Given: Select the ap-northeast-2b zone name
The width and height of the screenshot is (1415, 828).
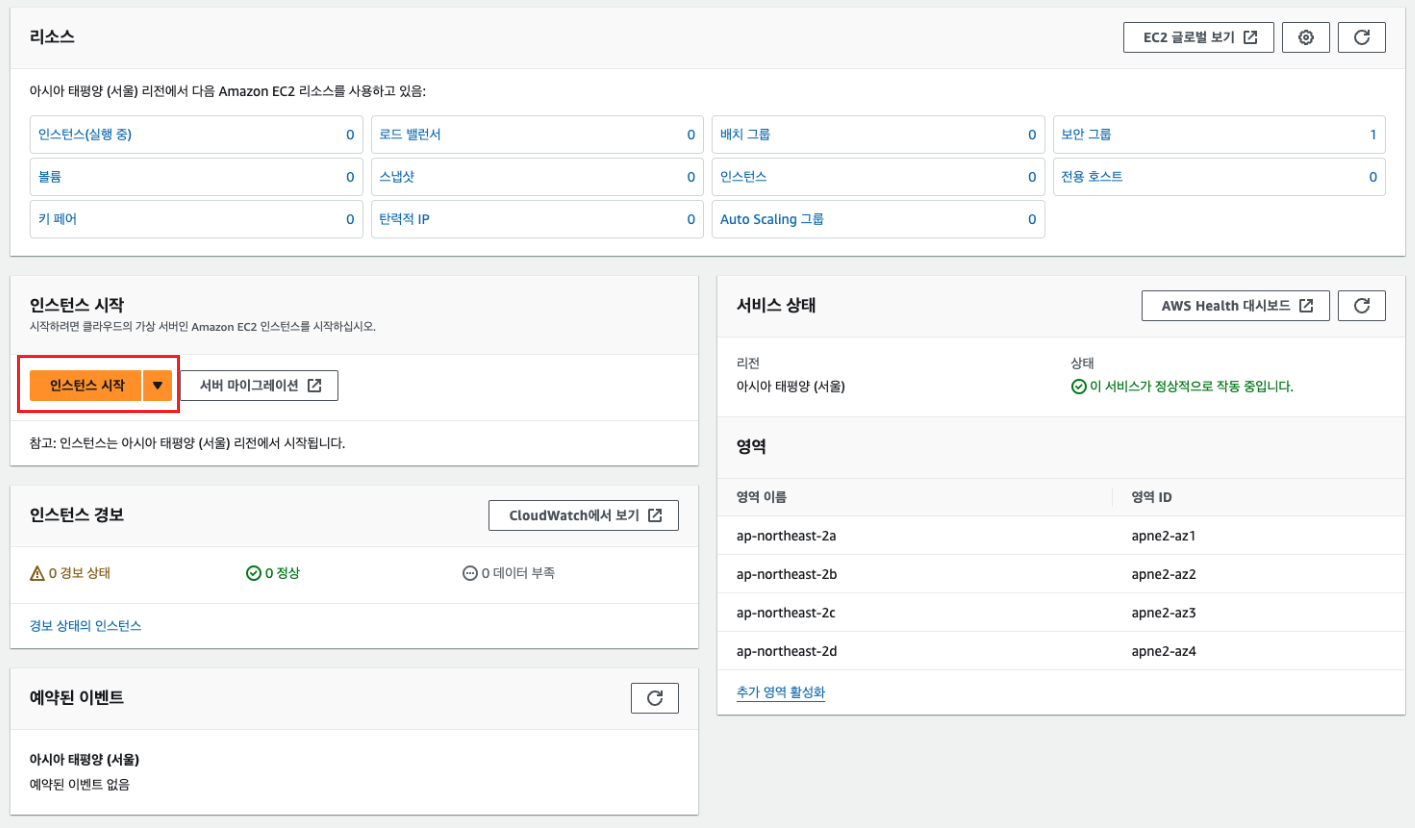Looking at the screenshot, I should pyautogui.click(x=786, y=574).
